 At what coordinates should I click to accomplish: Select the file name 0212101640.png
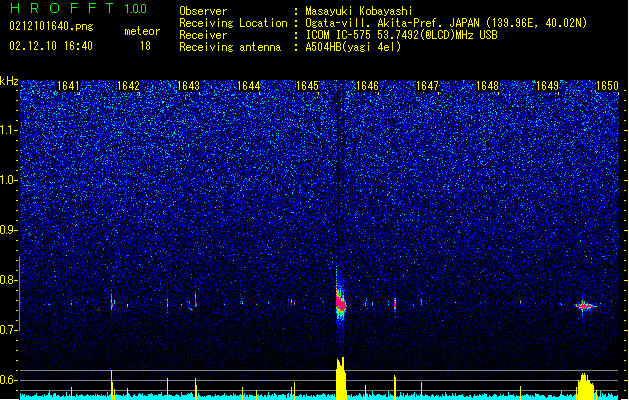(x=51, y=26)
